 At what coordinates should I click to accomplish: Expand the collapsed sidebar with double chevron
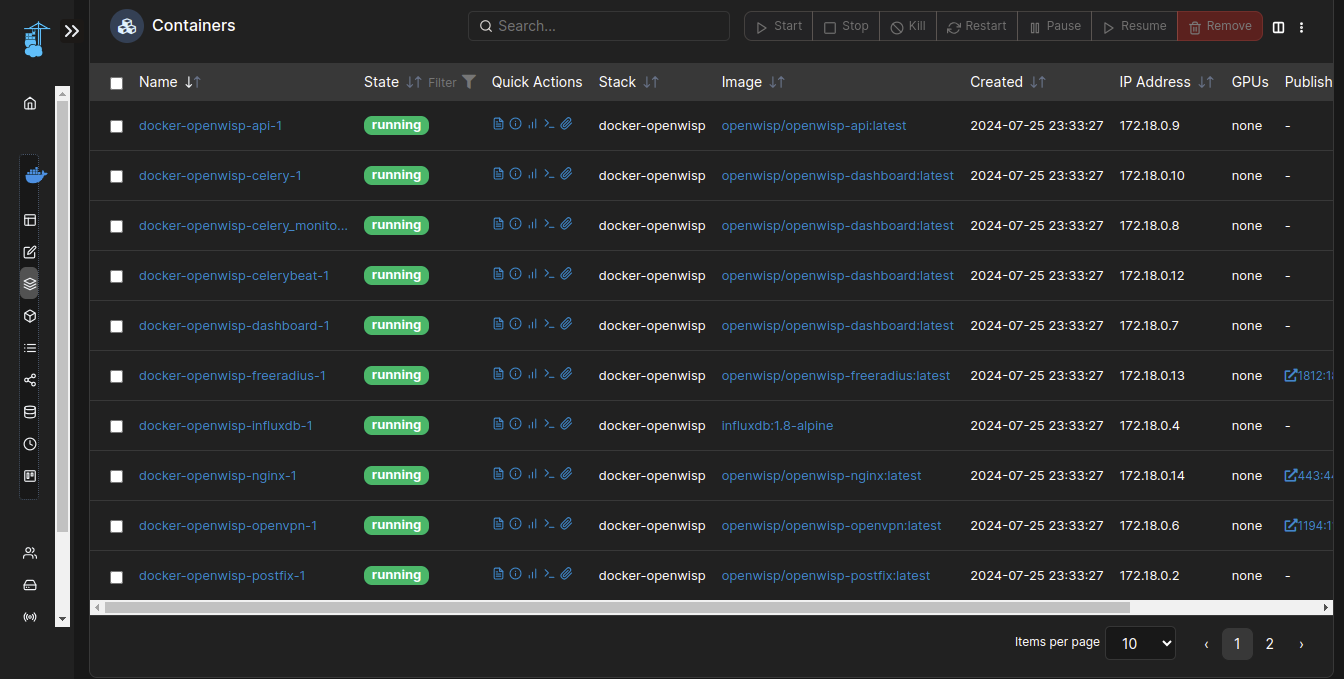(71, 31)
